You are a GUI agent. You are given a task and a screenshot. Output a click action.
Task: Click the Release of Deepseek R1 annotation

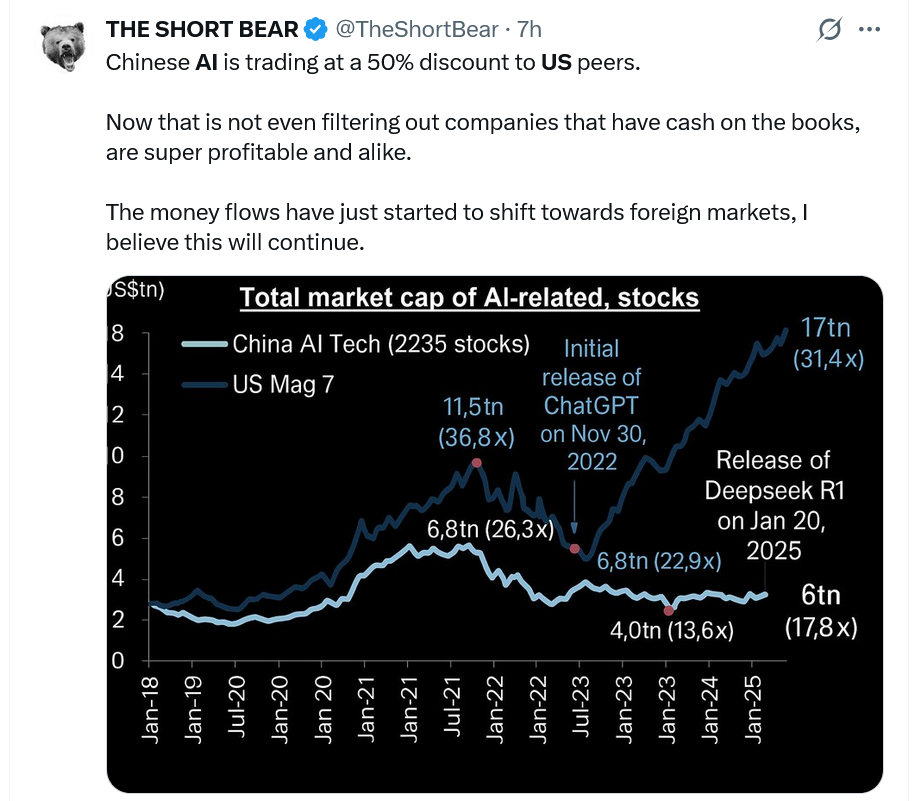pyautogui.click(x=767, y=505)
